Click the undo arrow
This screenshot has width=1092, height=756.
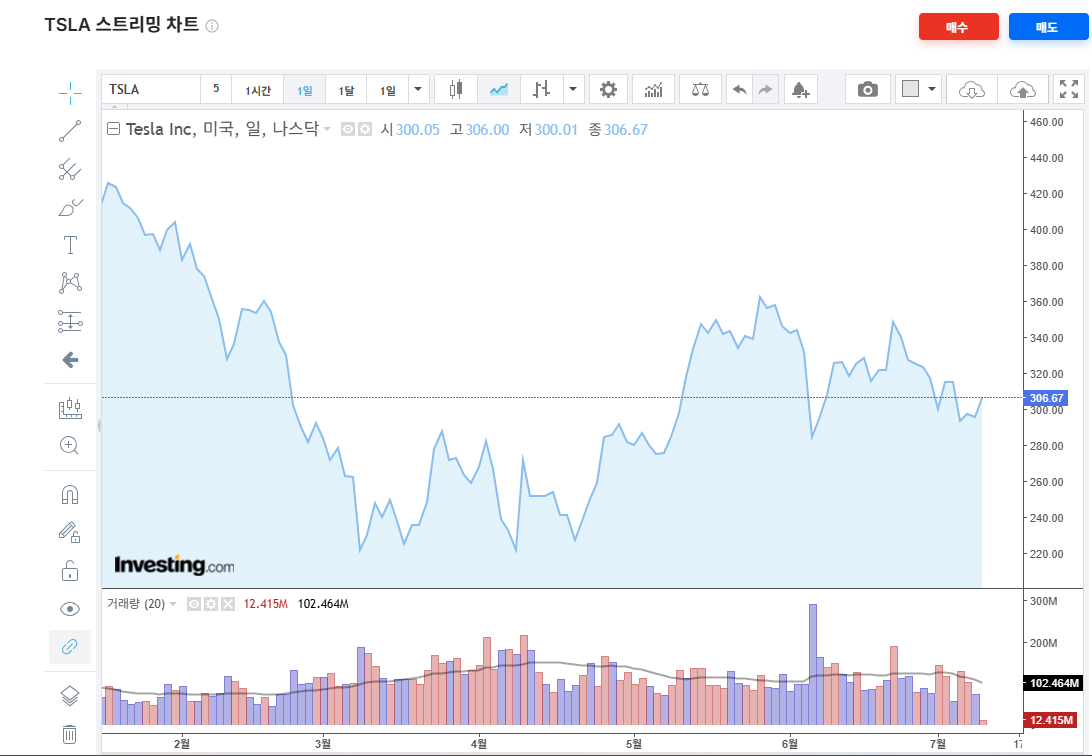pyautogui.click(x=740, y=89)
